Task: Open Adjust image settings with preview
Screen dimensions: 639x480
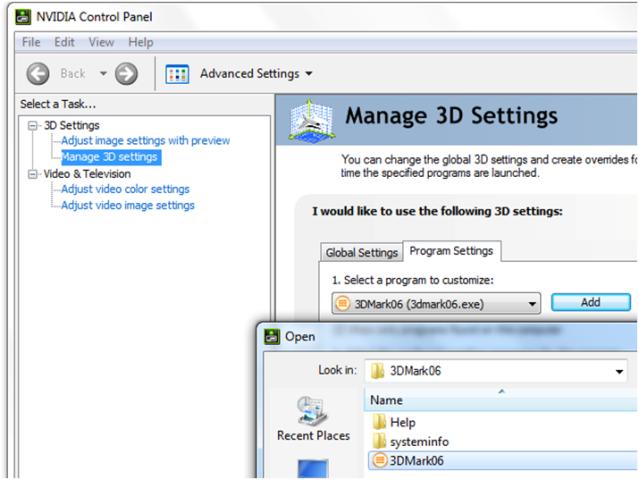Action: (x=145, y=141)
